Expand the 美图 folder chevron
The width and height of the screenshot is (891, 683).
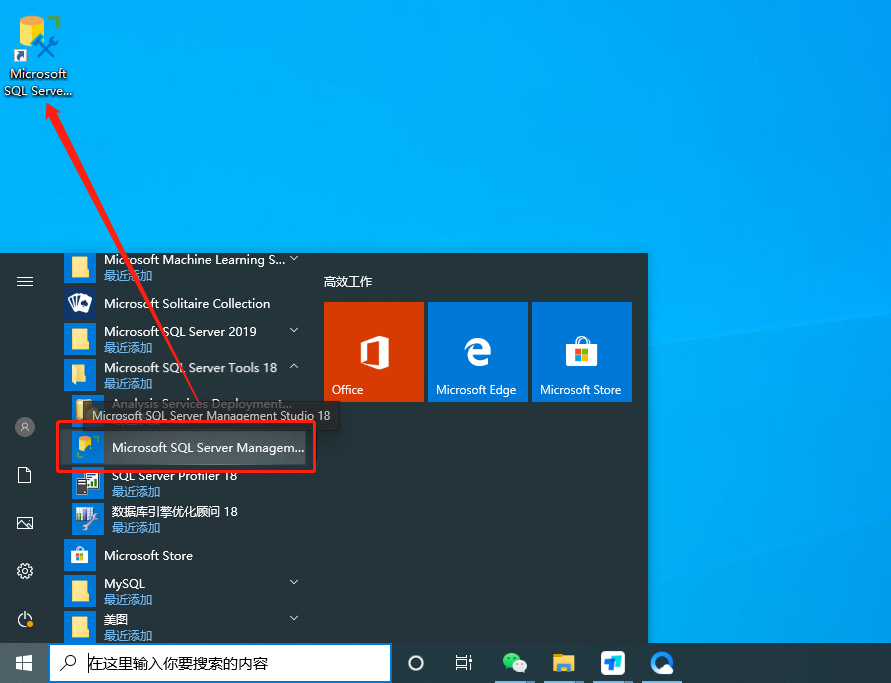(294, 618)
